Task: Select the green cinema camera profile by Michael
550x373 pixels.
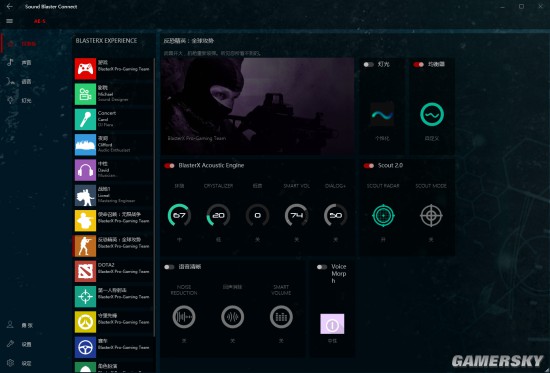Action: click(x=113, y=94)
